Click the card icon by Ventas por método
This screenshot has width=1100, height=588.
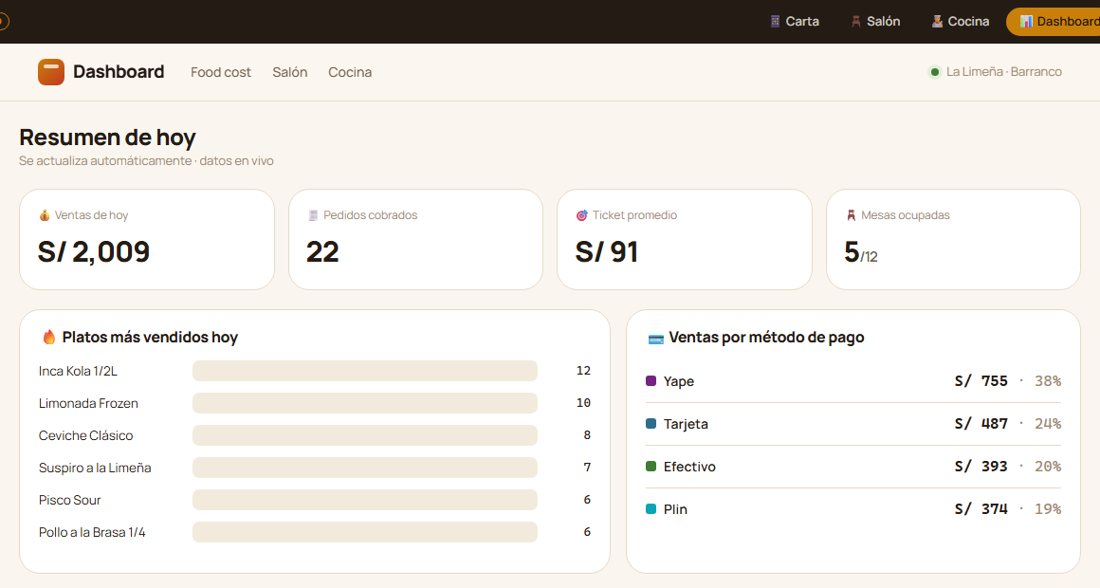(x=656, y=339)
